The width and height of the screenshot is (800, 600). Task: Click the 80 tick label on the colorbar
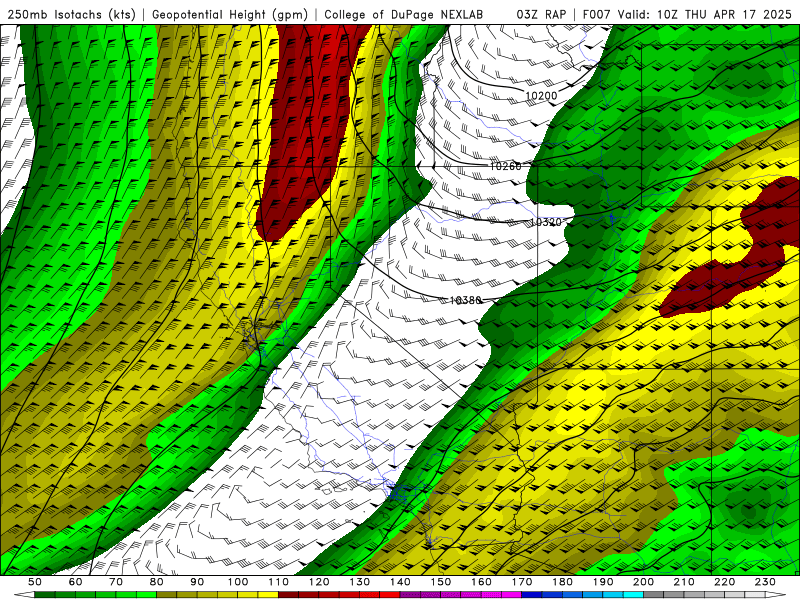157,582
